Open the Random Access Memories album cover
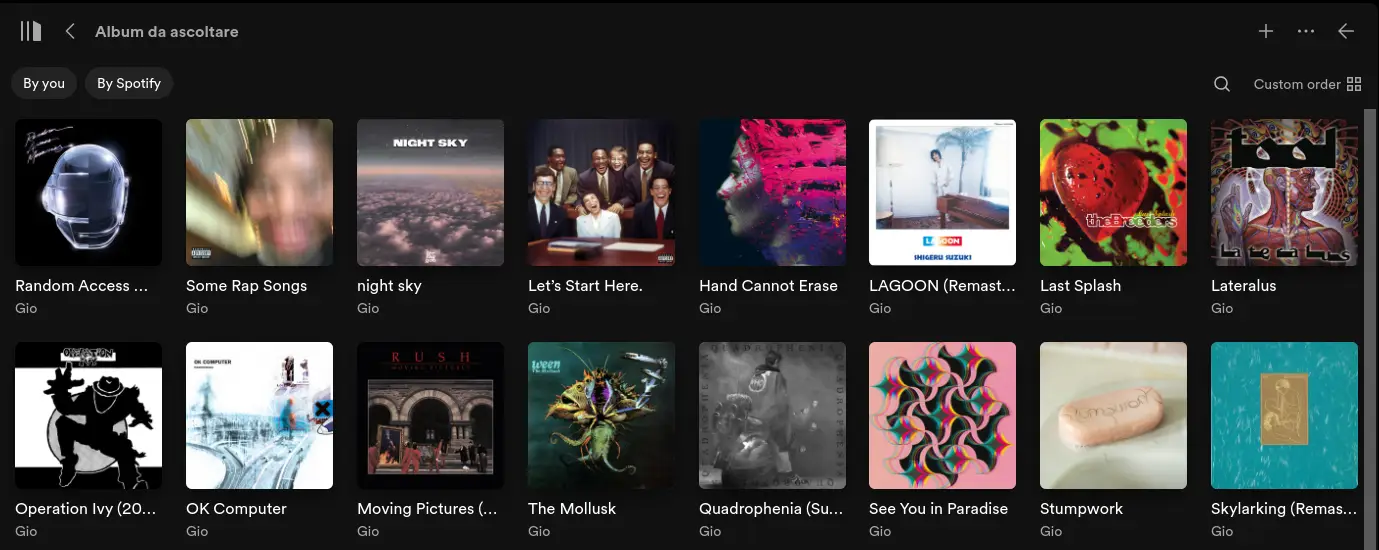The width and height of the screenshot is (1379, 550). coord(88,192)
